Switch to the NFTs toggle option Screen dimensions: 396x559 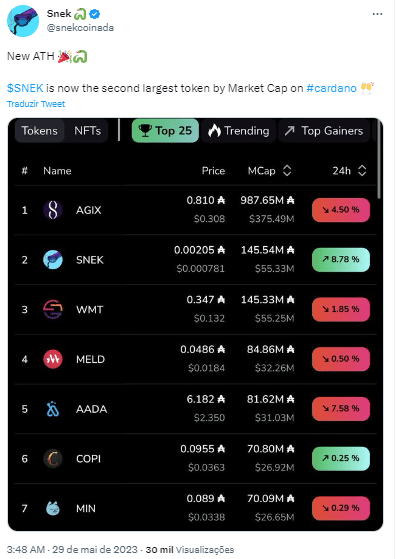[x=87, y=131]
